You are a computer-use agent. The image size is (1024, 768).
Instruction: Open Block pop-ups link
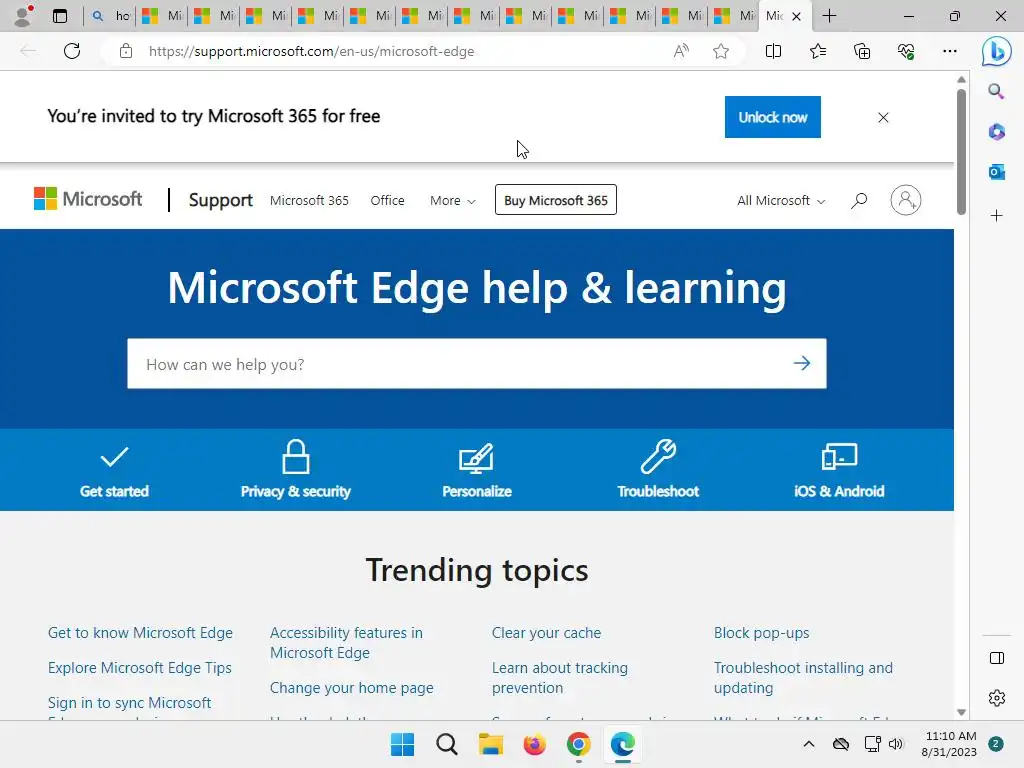point(761,633)
